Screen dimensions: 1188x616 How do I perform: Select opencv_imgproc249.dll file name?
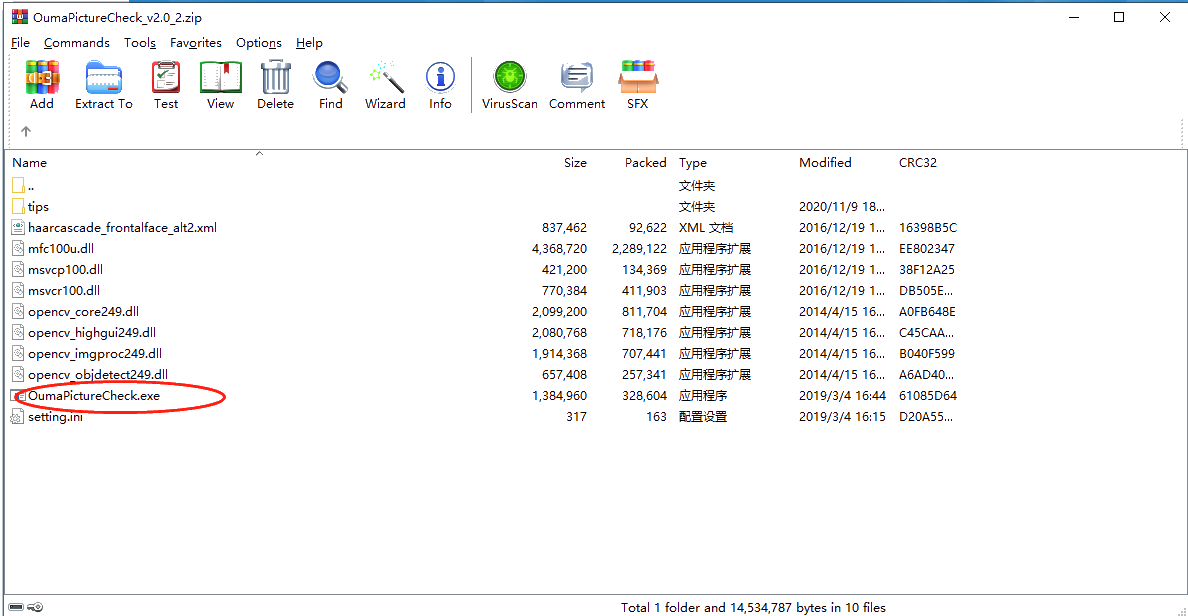tap(95, 353)
